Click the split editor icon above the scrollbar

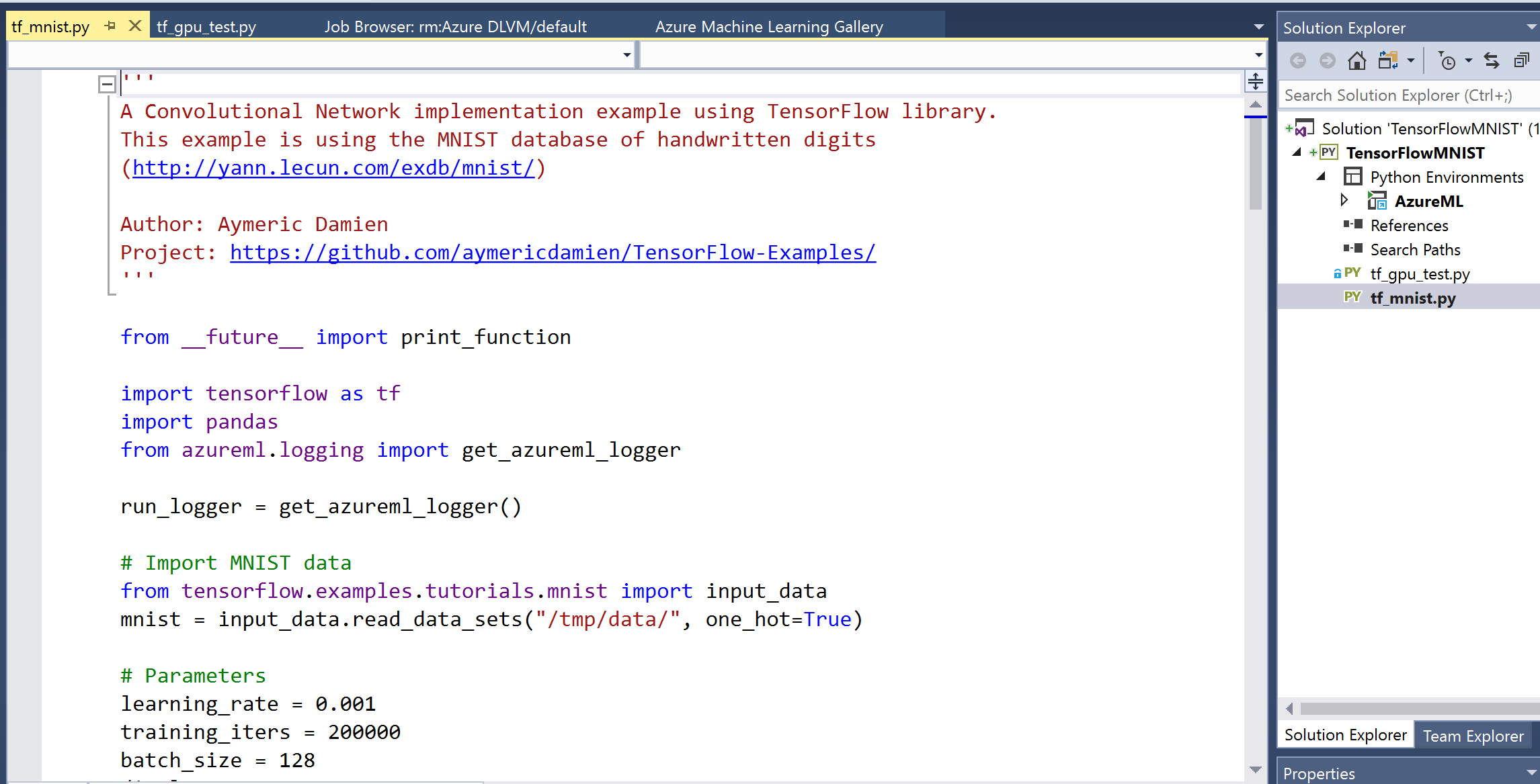(1256, 82)
